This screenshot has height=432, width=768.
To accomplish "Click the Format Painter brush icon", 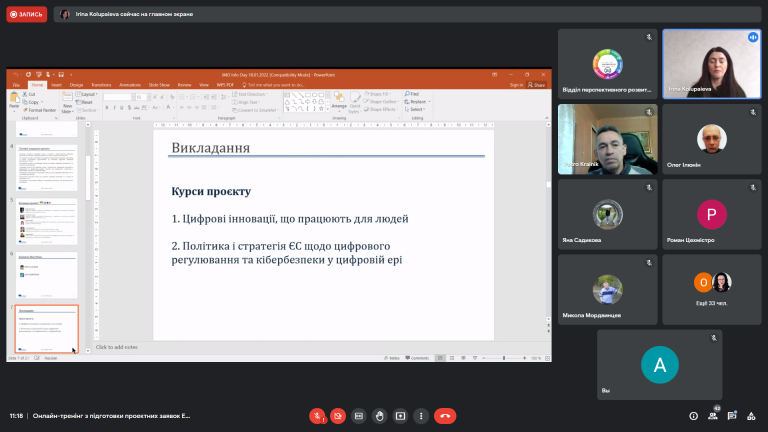I will [25, 110].
